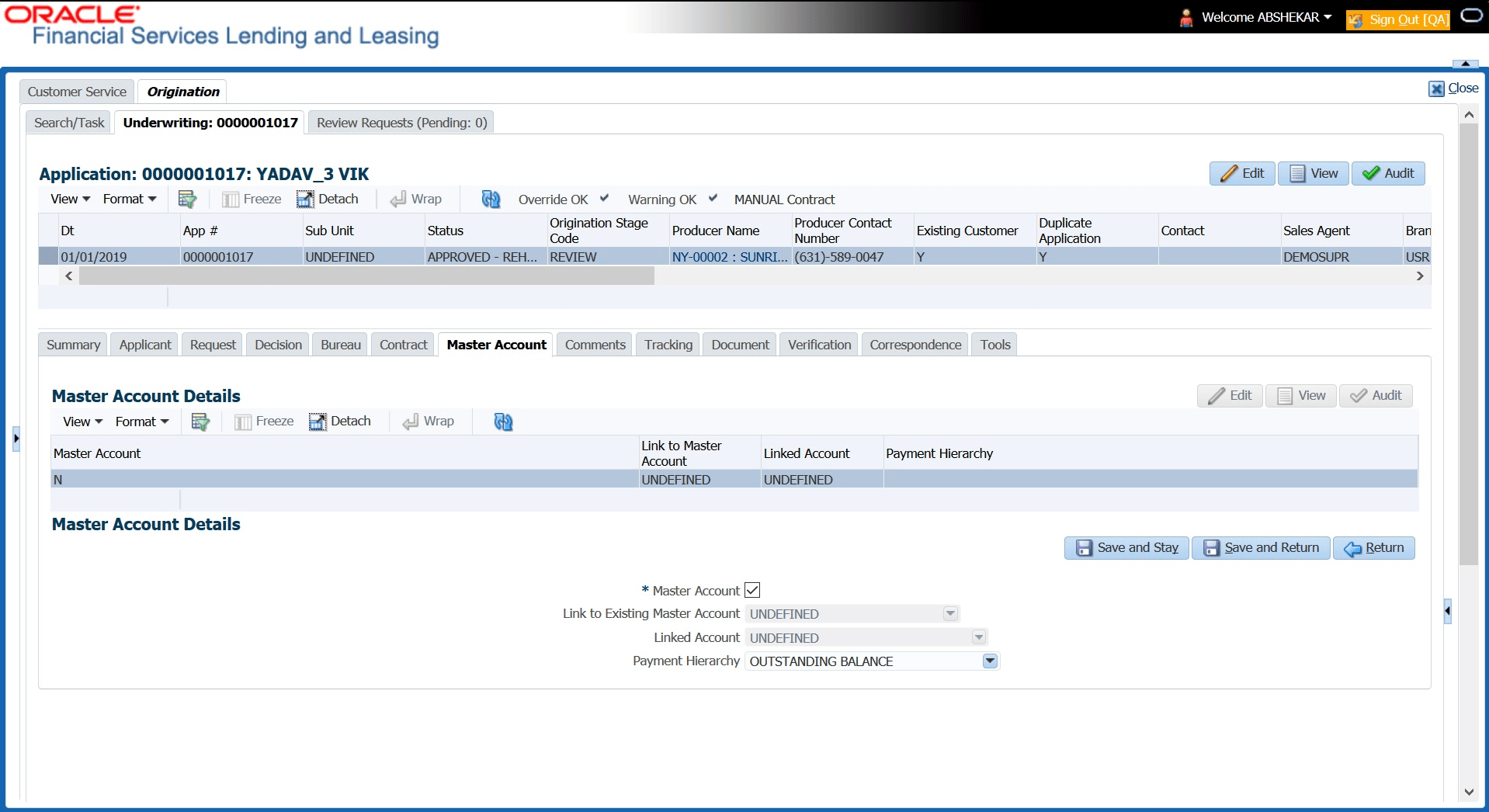
Task: Open the Format menu in Application toolbar
Action: 130,200
